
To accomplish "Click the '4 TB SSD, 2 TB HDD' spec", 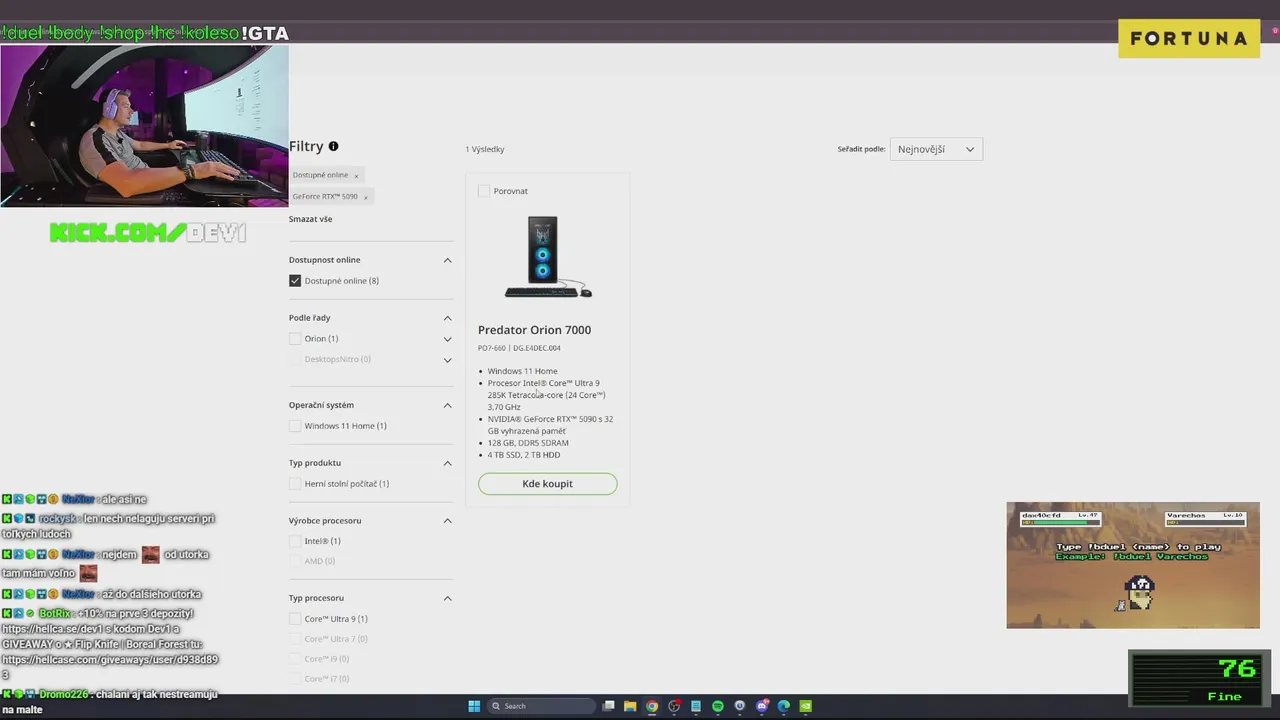I will click(x=524, y=455).
